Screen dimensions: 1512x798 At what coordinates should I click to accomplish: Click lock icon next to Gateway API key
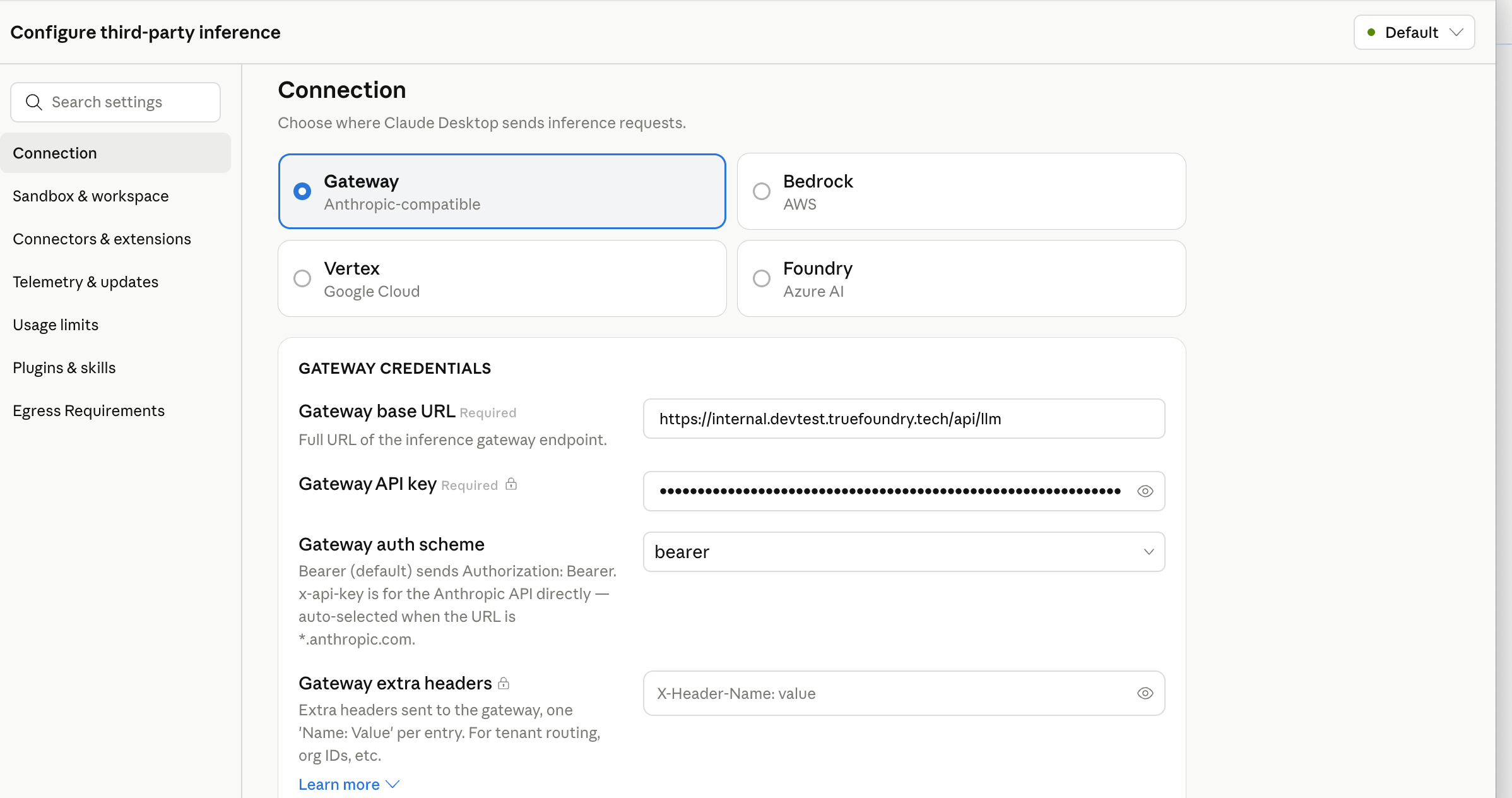511,484
